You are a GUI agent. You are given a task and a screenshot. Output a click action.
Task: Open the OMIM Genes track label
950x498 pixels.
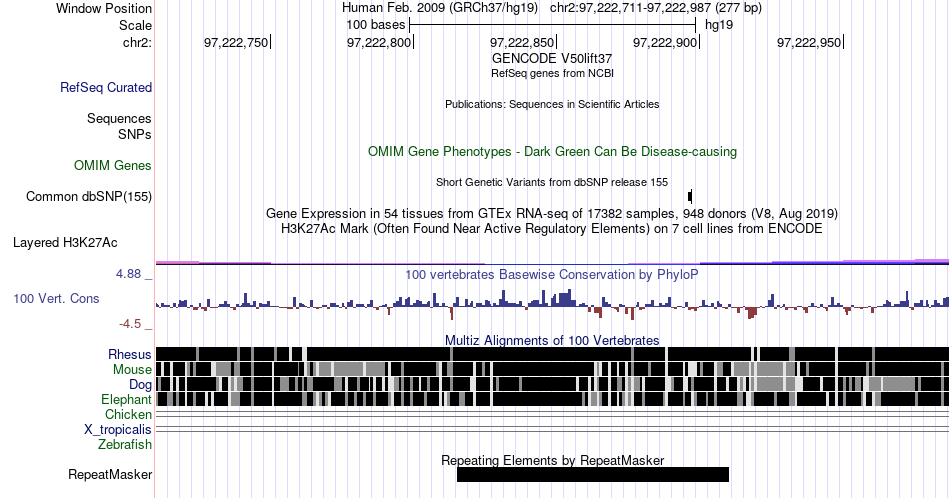click(112, 165)
